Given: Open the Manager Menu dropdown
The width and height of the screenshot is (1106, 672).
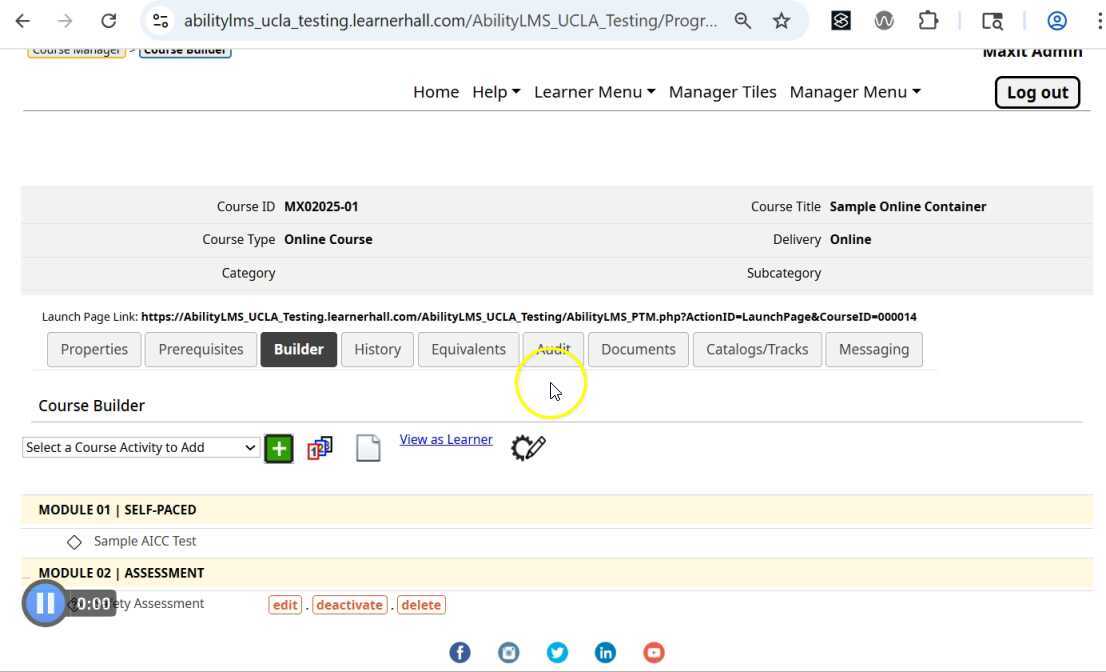Looking at the screenshot, I should point(854,92).
